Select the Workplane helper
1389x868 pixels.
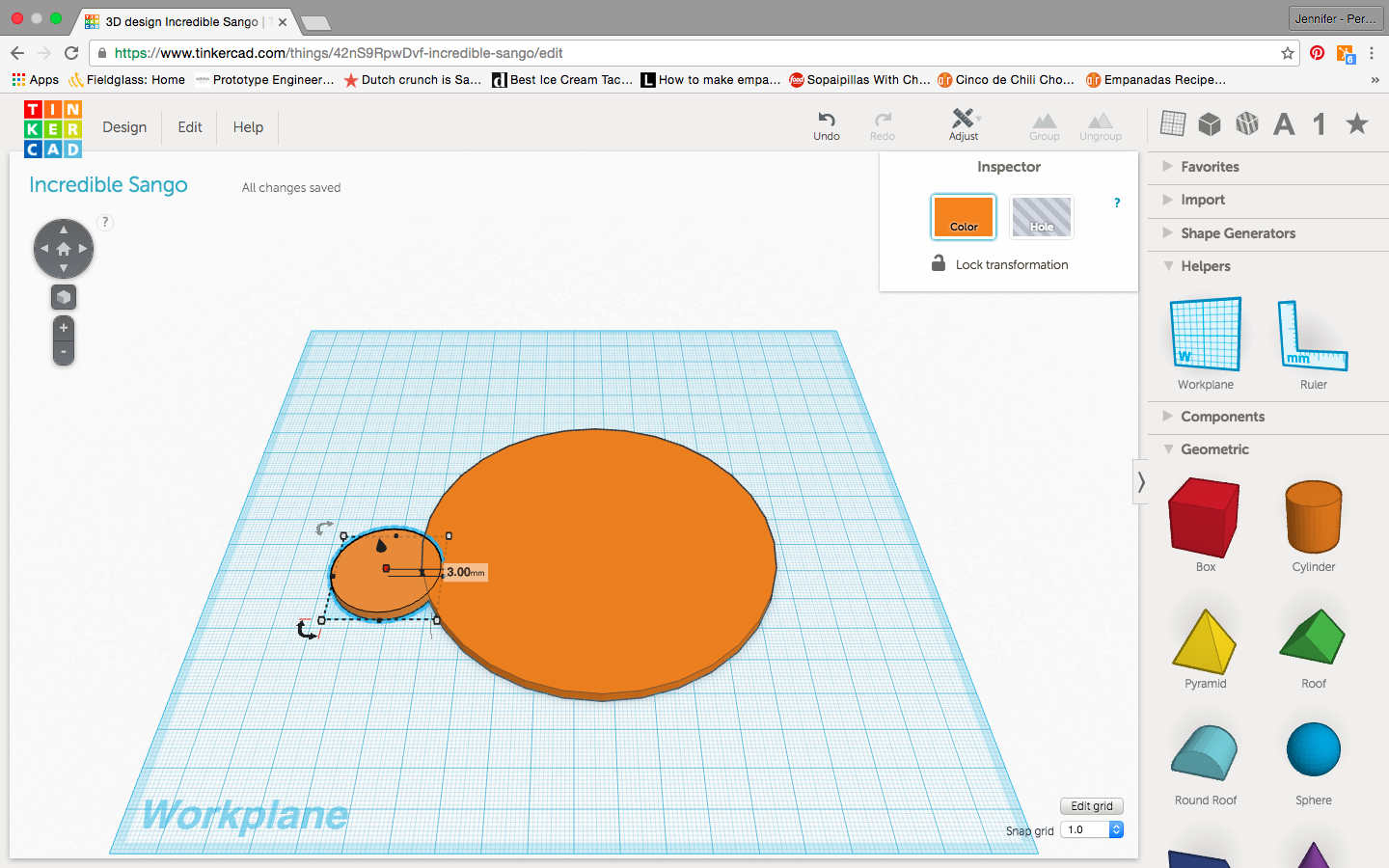pyautogui.click(x=1206, y=343)
